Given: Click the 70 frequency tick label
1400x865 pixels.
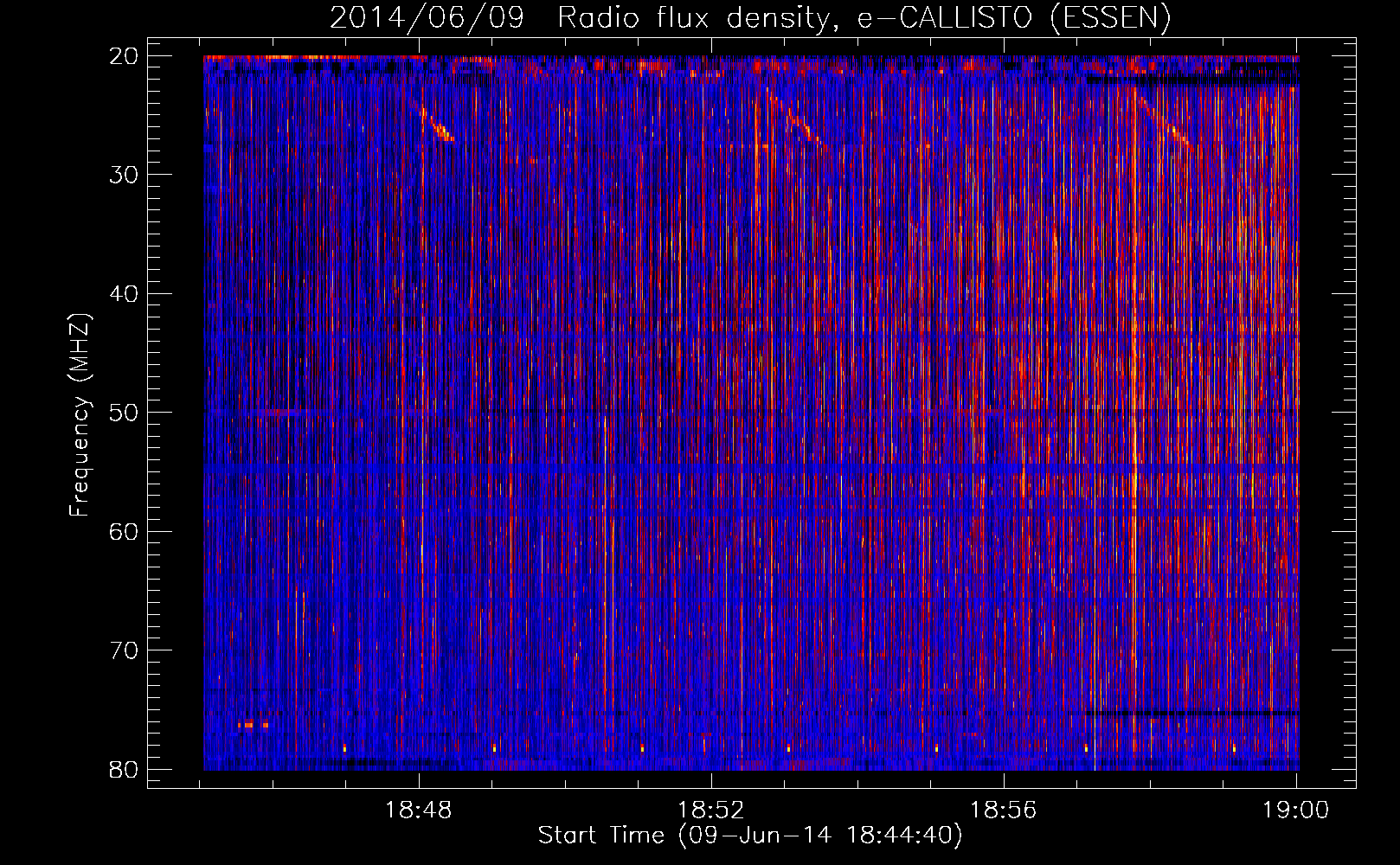Looking at the screenshot, I should click(x=124, y=650).
